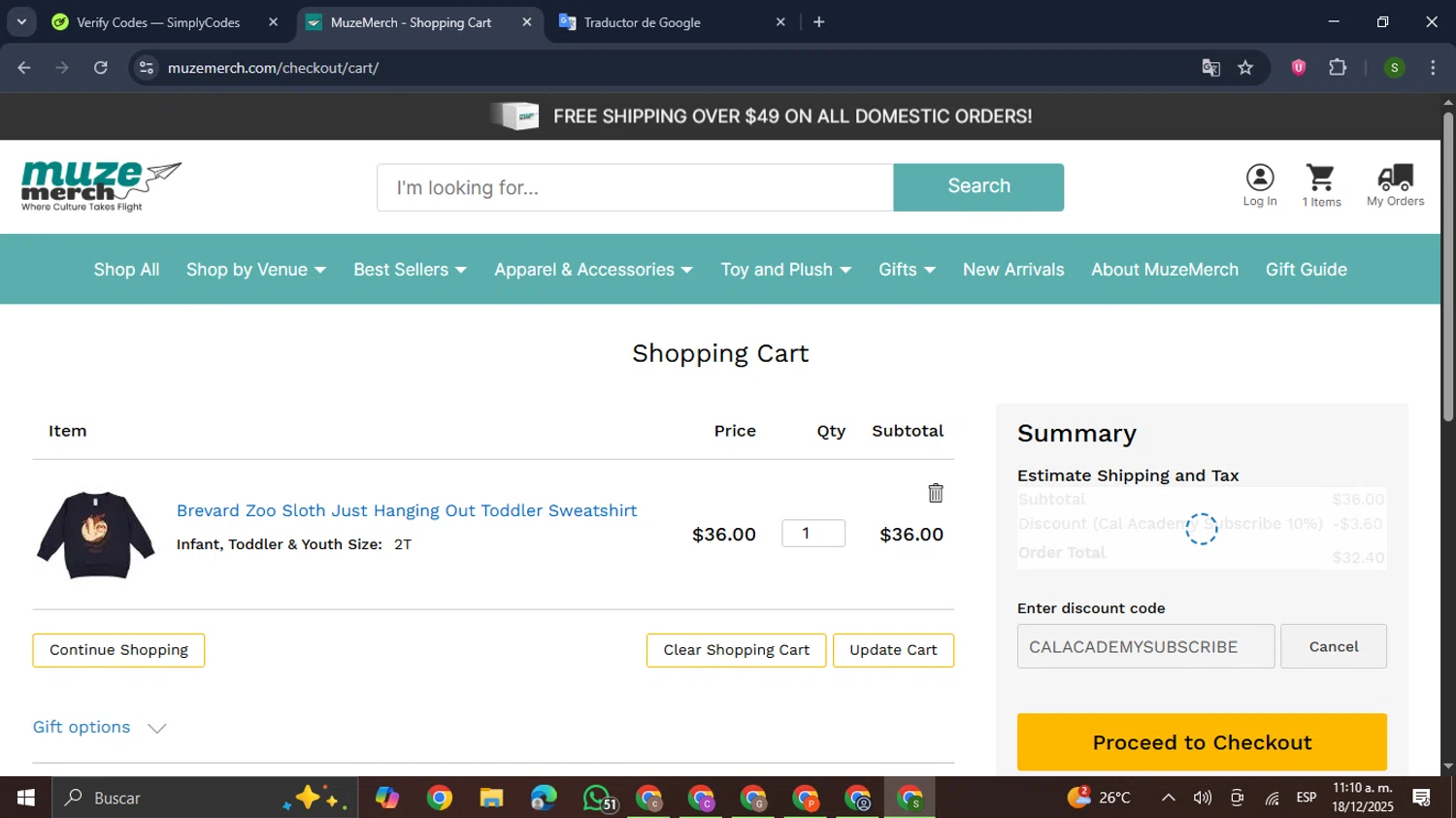This screenshot has height=818, width=1456.
Task: Expand the Gifts menu
Action: [x=907, y=270]
